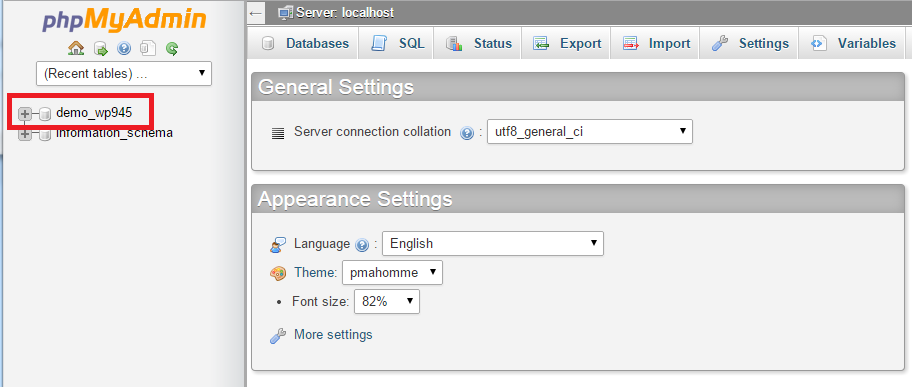Go to the Export tab

566,44
